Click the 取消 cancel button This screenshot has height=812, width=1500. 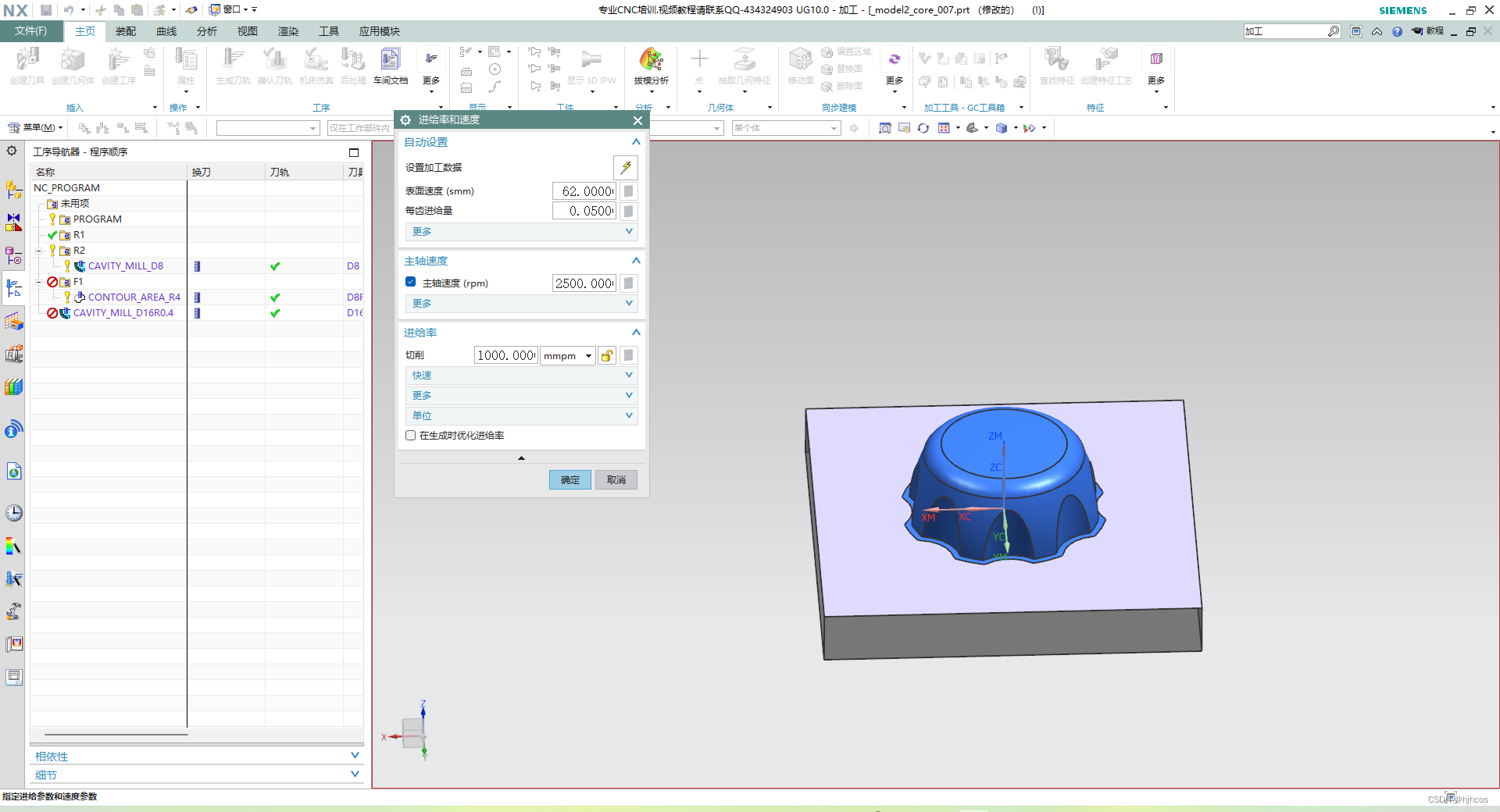(x=616, y=479)
